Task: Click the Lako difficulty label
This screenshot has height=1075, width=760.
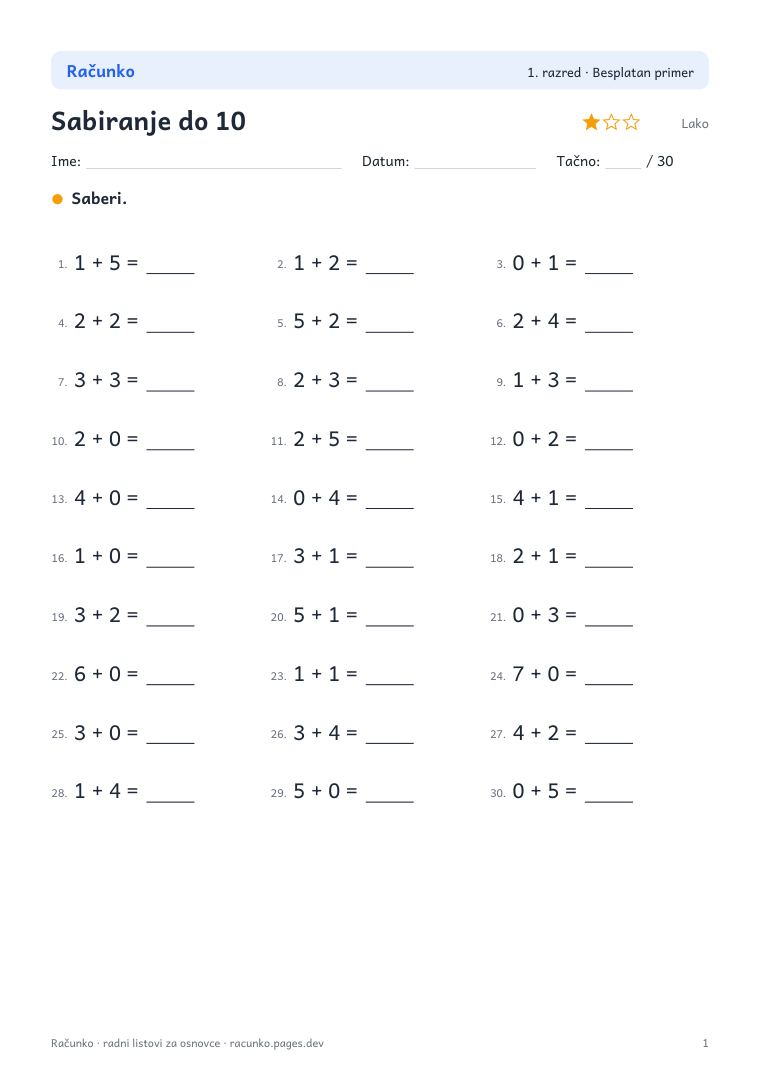Action: point(695,124)
